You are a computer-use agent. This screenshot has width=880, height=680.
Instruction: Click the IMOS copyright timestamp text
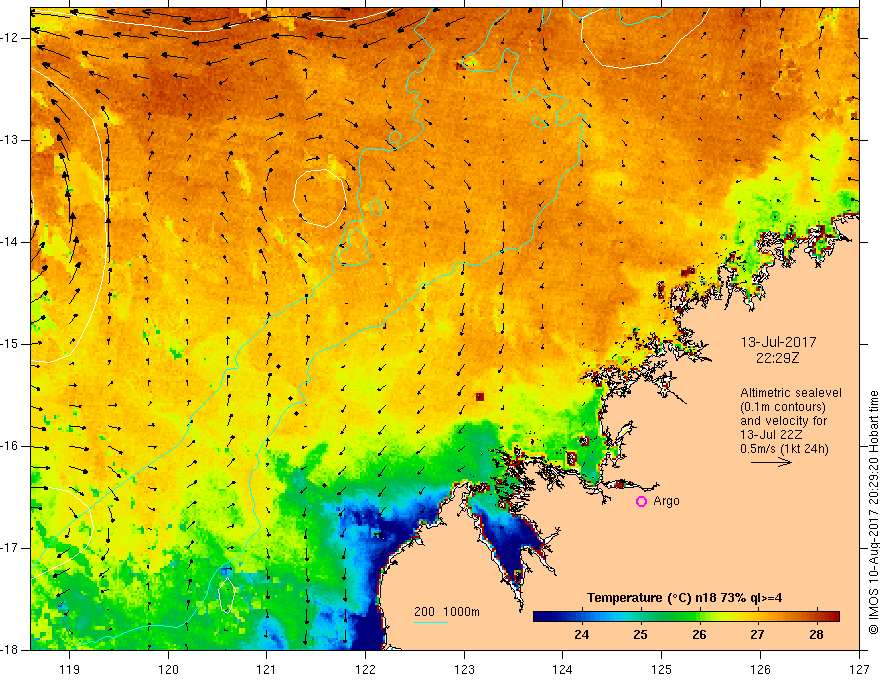[x=873, y=512]
